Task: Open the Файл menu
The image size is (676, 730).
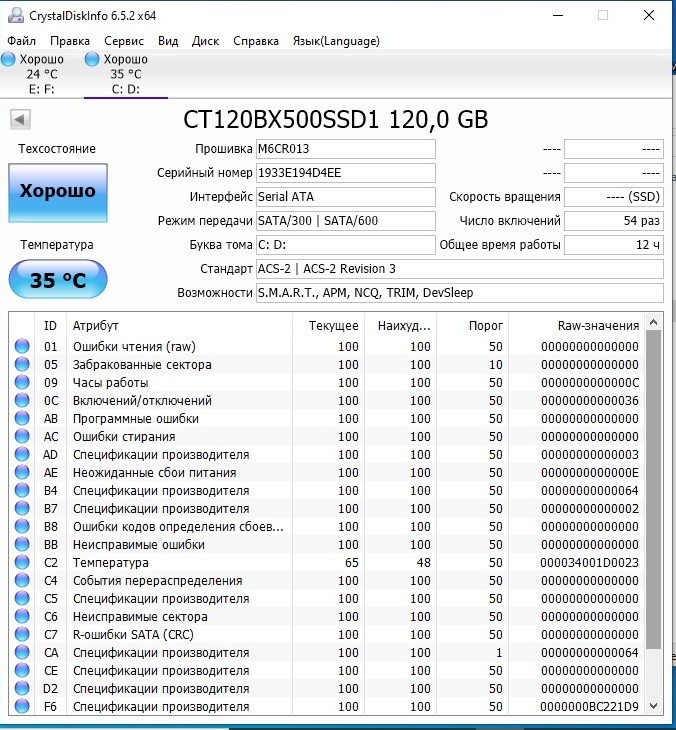Action: point(21,41)
